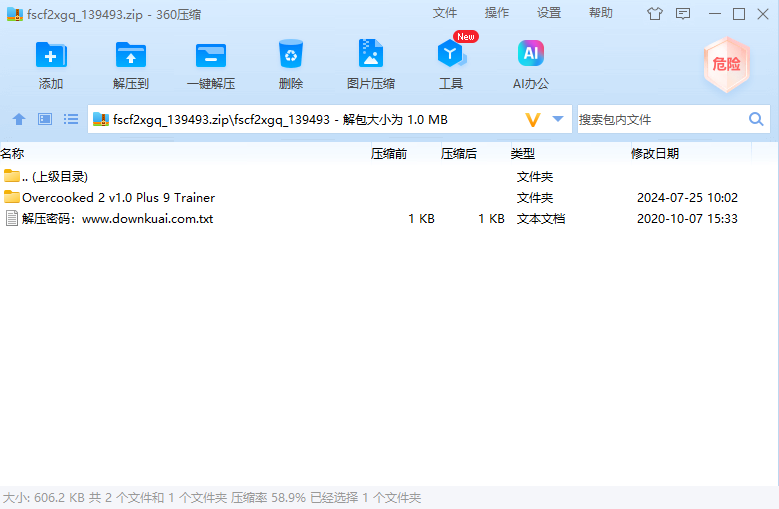
Task: Click the 文本文档 type cell
Action: (x=541, y=219)
